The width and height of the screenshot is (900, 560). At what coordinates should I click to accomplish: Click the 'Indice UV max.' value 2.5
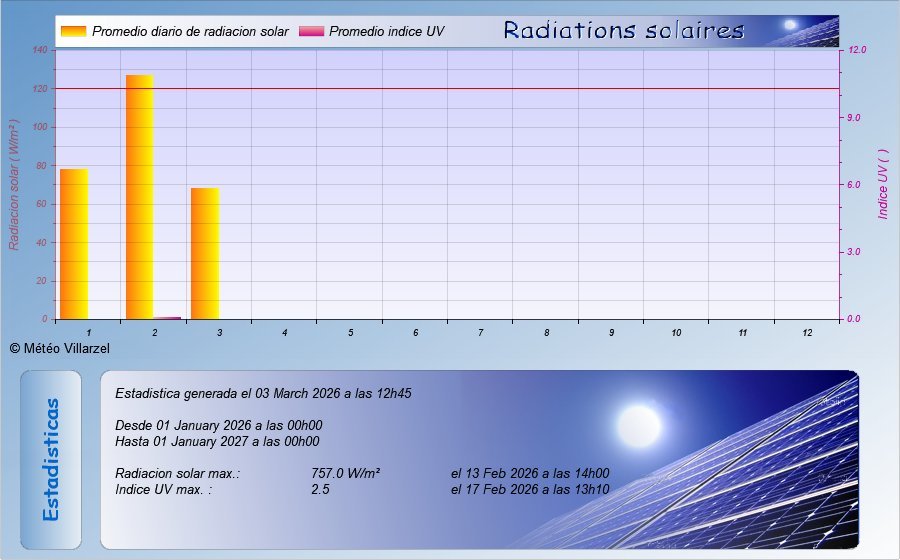coord(320,490)
